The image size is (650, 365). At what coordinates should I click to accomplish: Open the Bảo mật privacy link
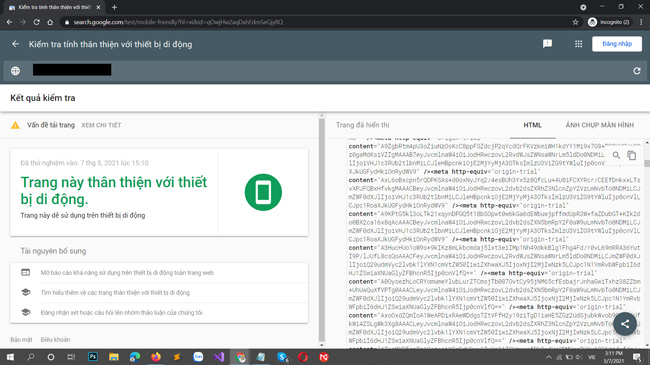click(x=21, y=340)
